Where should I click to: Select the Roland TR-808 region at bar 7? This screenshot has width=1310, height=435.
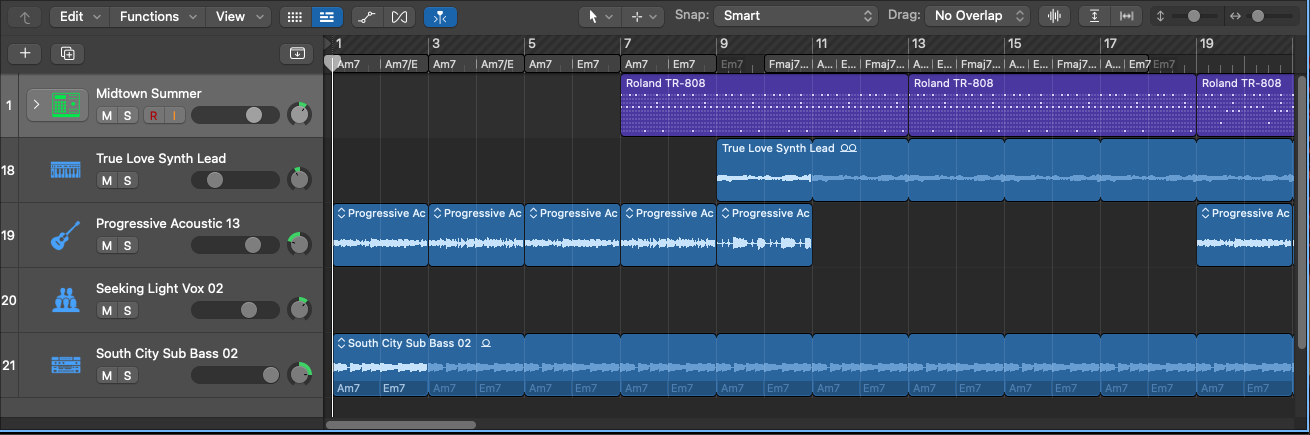(x=764, y=105)
